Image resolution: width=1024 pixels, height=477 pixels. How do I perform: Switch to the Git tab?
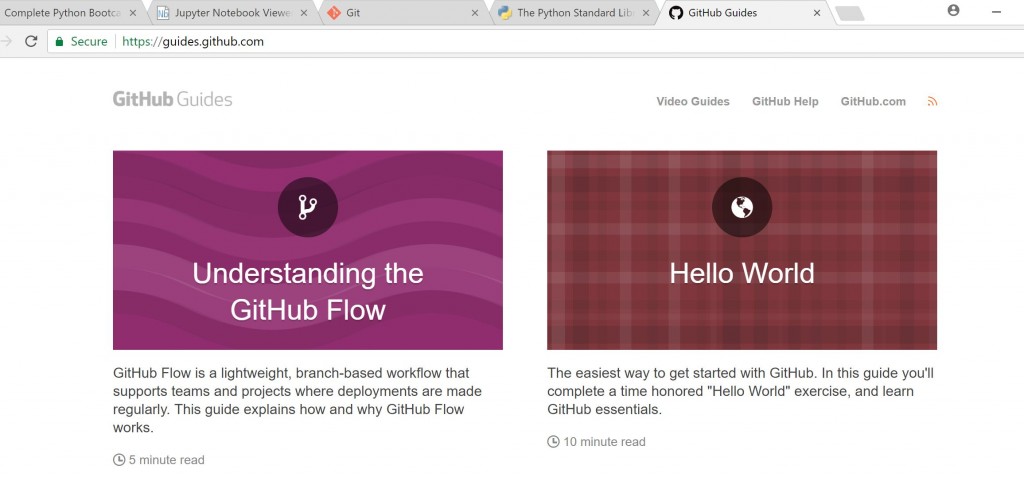coord(405,13)
